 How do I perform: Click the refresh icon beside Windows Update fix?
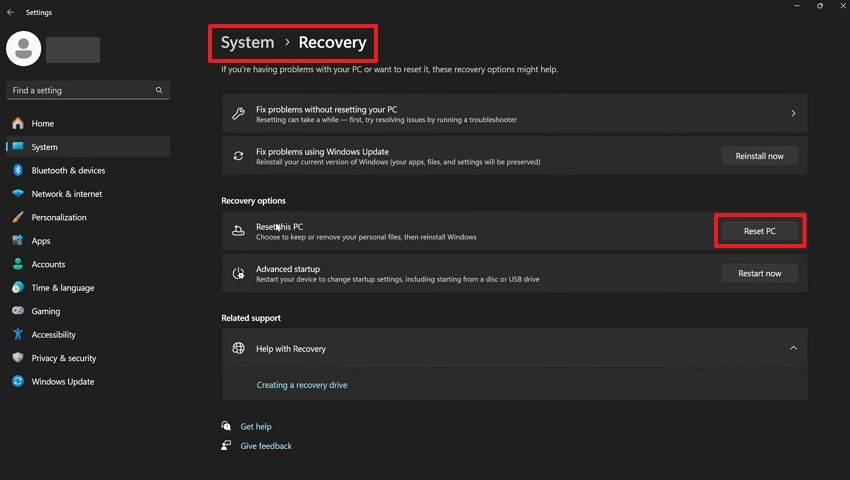click(239, 156)
